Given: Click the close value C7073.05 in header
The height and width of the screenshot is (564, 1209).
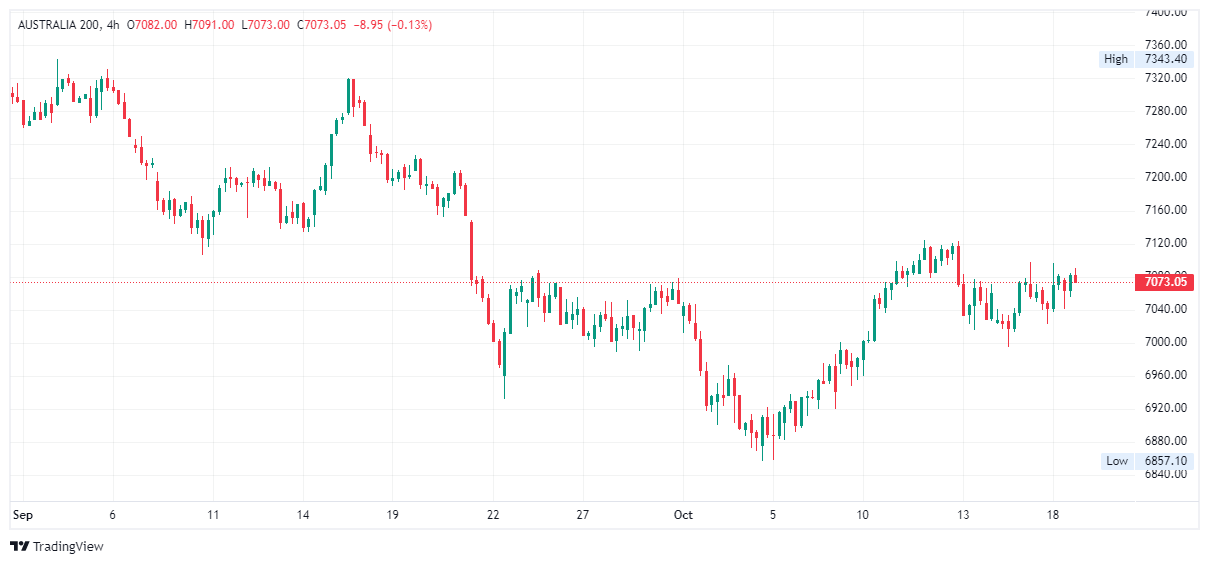Looking at the screenshot, I should pos(321,24).
